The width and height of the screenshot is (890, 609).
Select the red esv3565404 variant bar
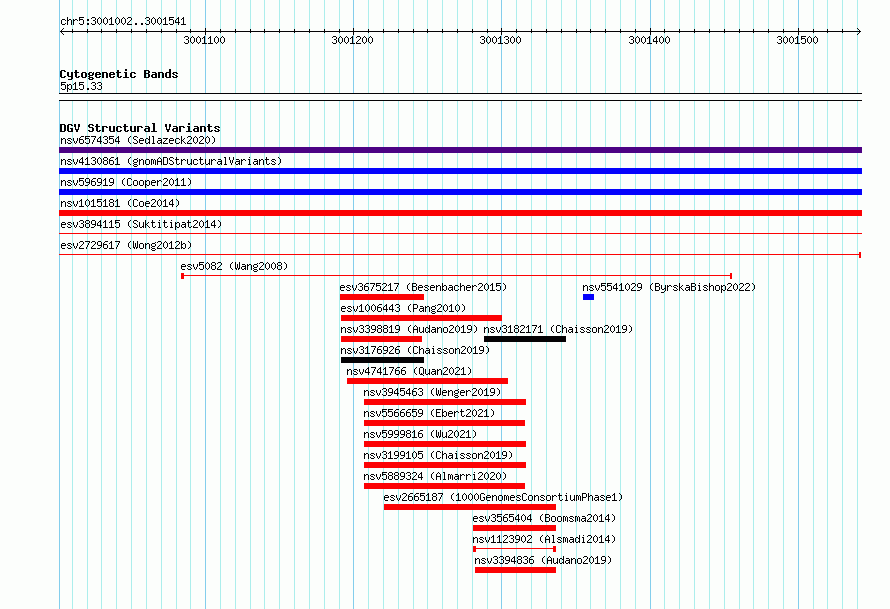click(x=514, y=528)
